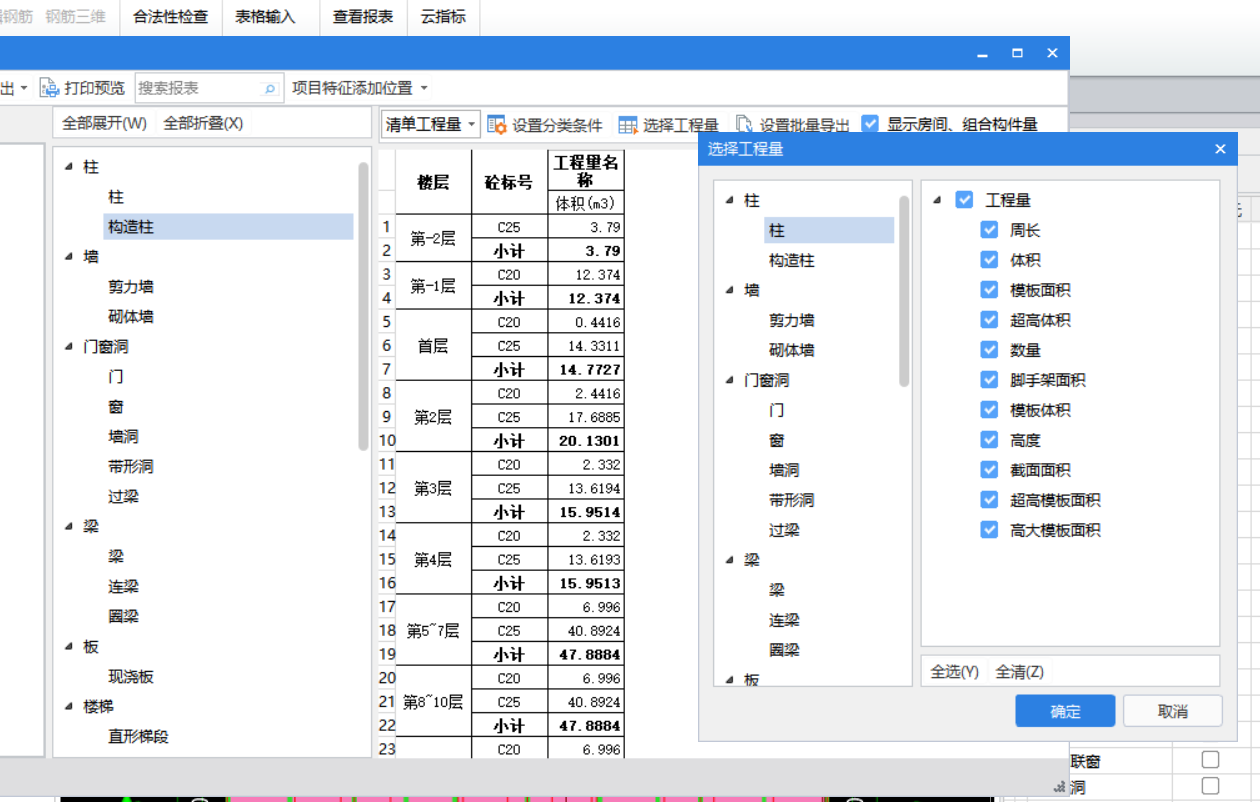
Task: Click the search magnifier in report search box
Action: pos(269,89)
